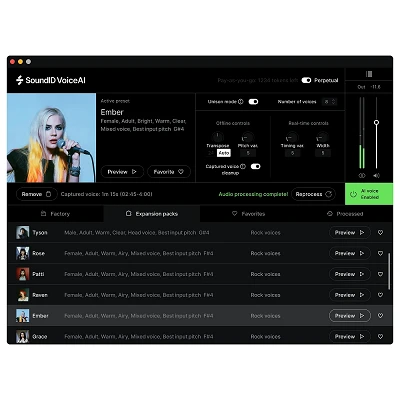This screenshot has width=400, height=400.
Task: Select the Rose voice name
Action: [x=38, y=253]
